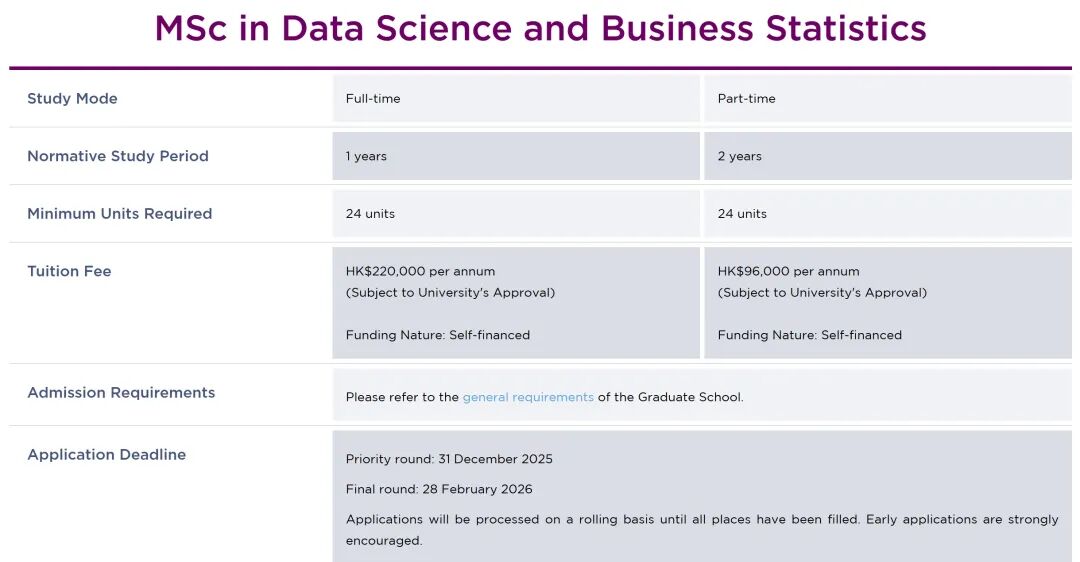
Task: Select the Full-time study mode cell
Action: tap(373, 98)
